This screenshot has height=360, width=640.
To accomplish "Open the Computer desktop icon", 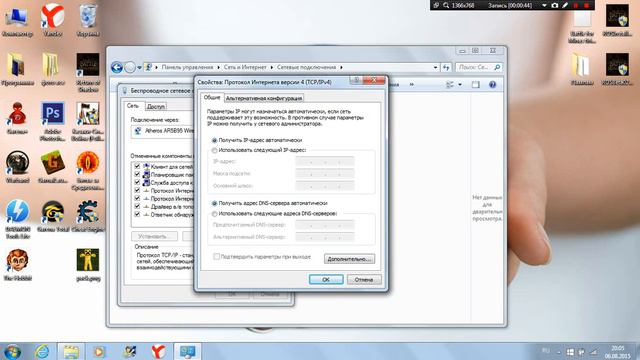I will pyautogui.click(x=17, y=20).
